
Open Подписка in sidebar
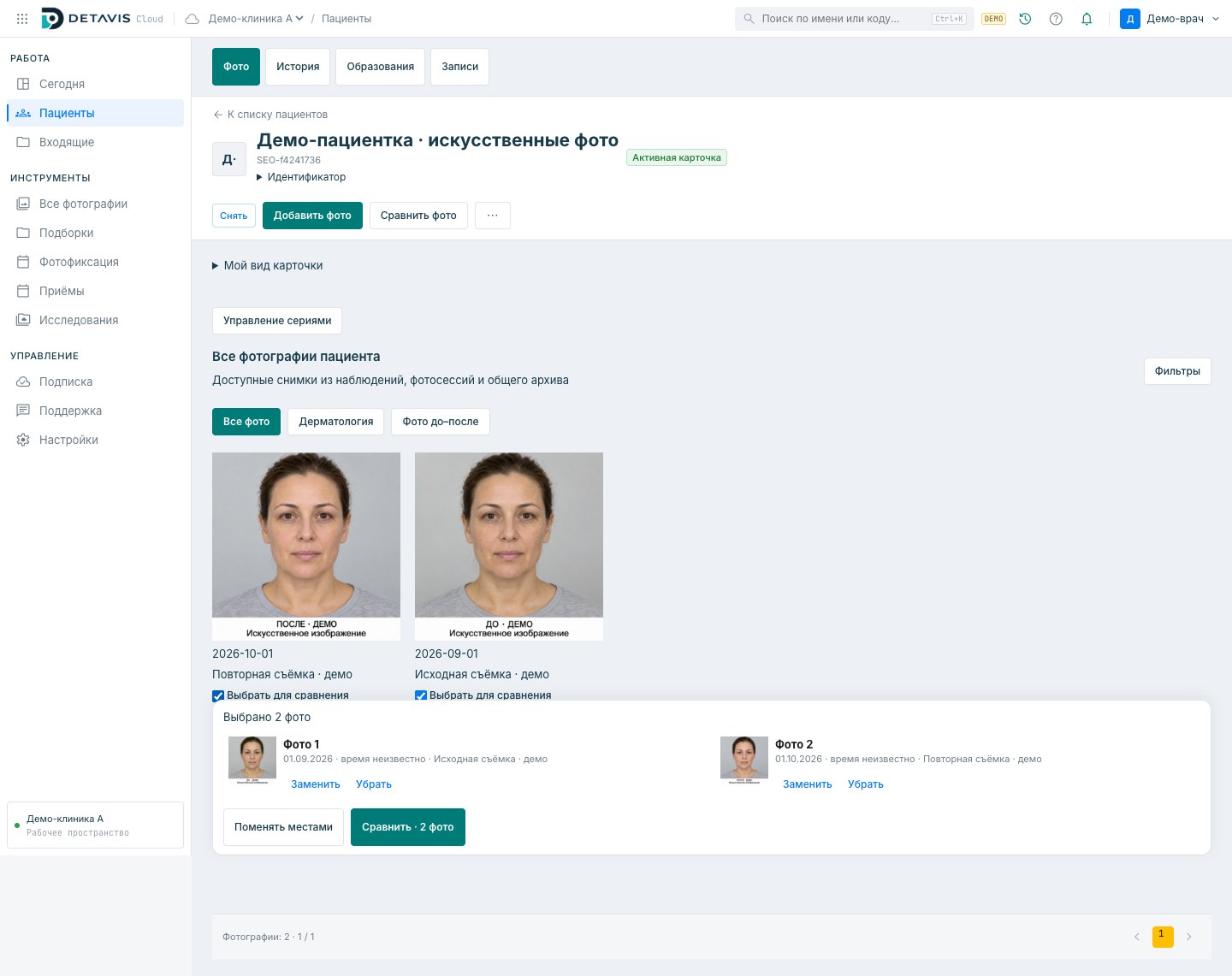pos(95,382)
